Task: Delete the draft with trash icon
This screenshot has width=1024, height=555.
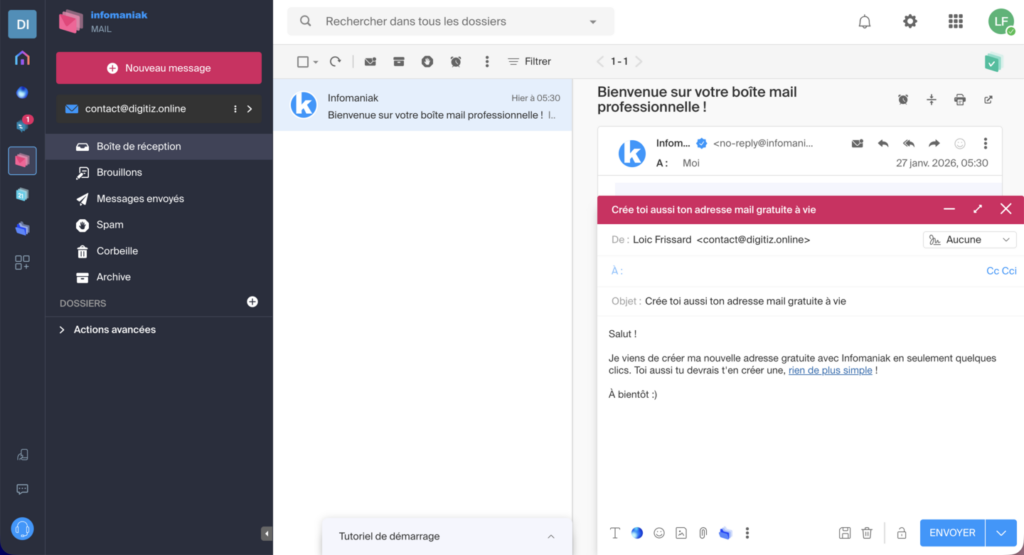Action: pyautogui.click(x=867, y=533)
